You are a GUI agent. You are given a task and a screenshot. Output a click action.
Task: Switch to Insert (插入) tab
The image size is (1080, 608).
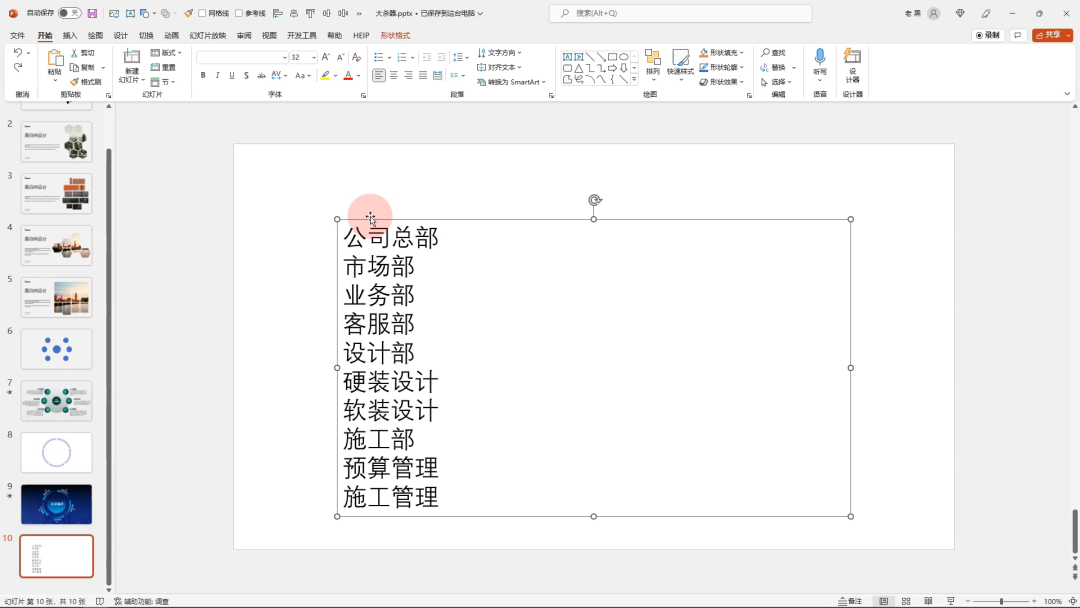coord(70,35)
